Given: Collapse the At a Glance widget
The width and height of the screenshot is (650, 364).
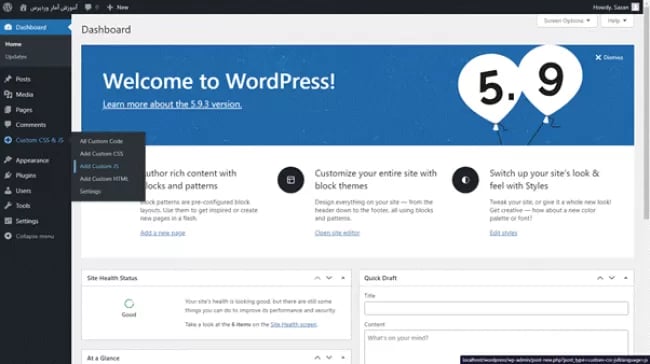Looking at the screenshot, I should pos(343,358).
